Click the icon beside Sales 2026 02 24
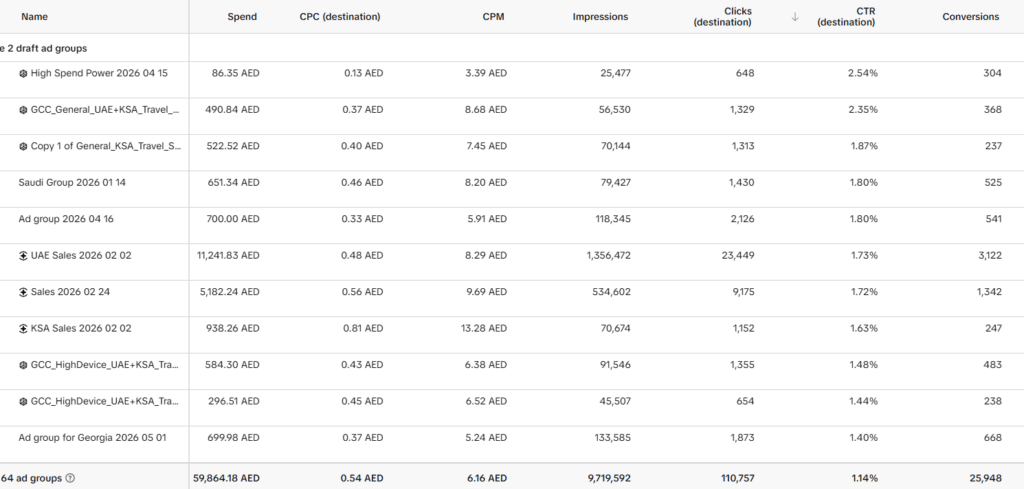Viewport: 1024px width, 489px height. coord(23,292)
